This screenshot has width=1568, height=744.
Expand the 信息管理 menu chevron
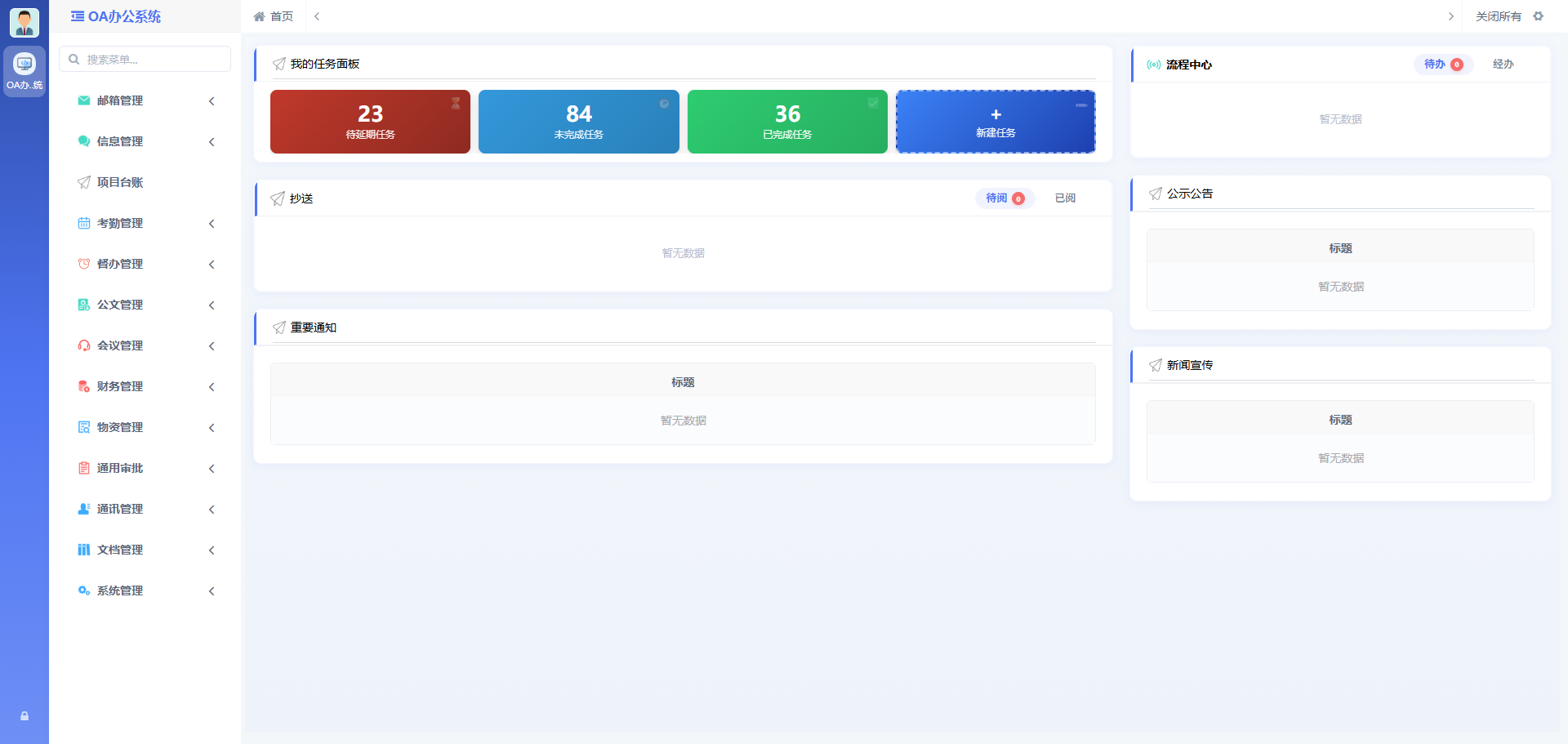[212, 142]
